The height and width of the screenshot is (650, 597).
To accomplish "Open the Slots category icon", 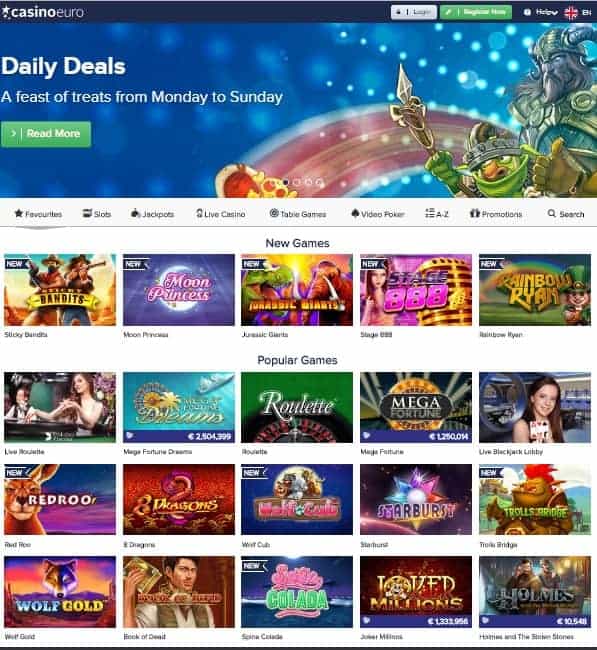I will 87,213.
